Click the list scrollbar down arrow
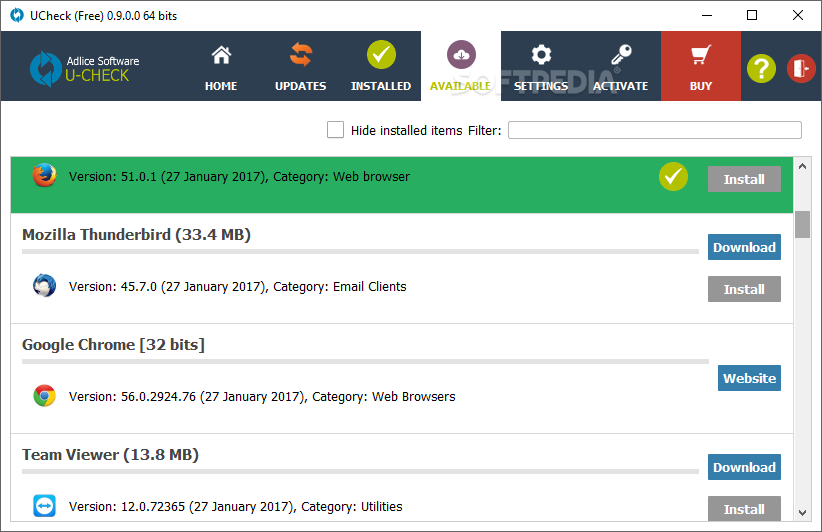 point(802,513)
